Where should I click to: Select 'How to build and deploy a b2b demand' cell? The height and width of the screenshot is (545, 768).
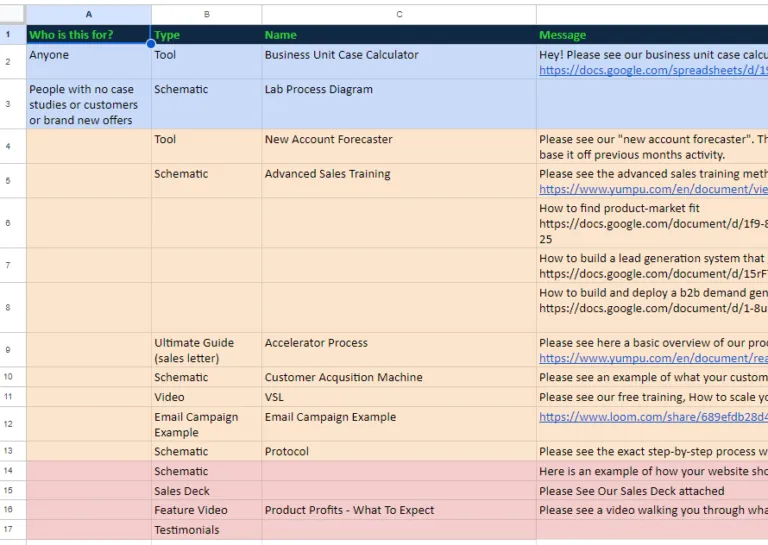tap(652, 308)
